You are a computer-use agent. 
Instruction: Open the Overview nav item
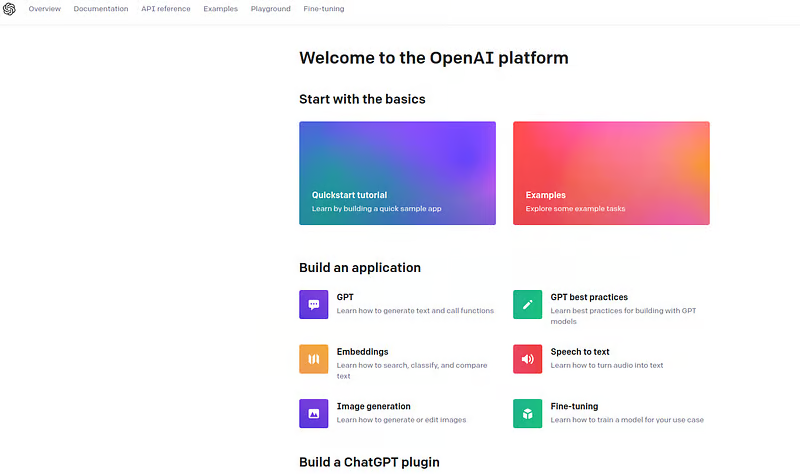point(45,9)
